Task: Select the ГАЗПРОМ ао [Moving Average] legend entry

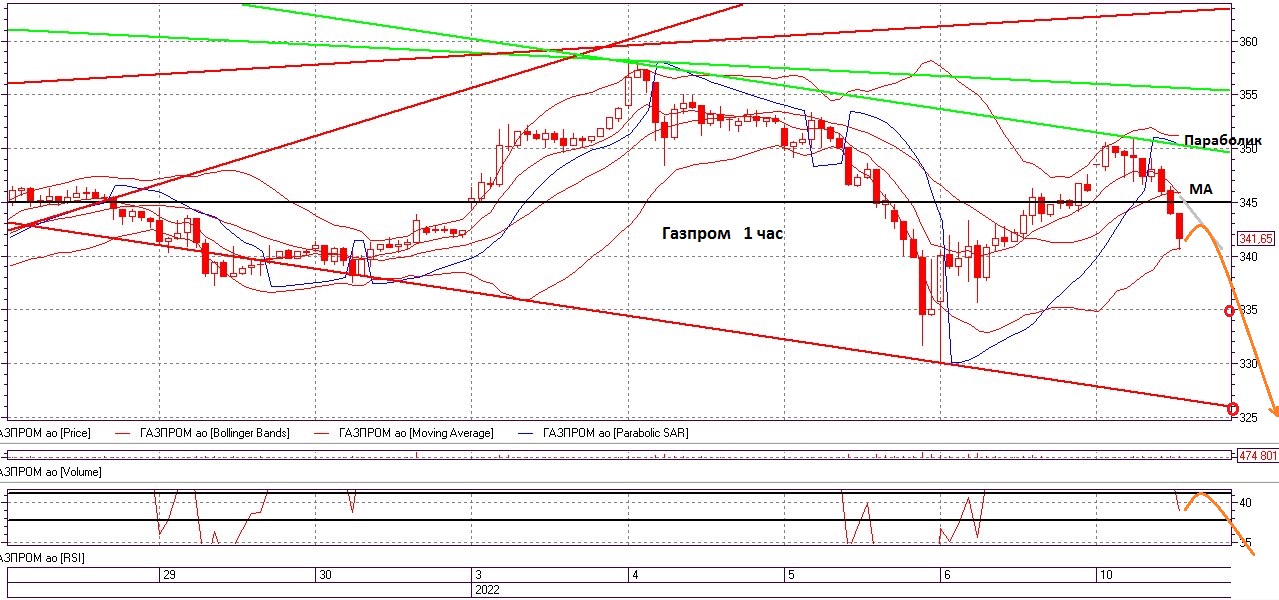Action: [416, 433]
